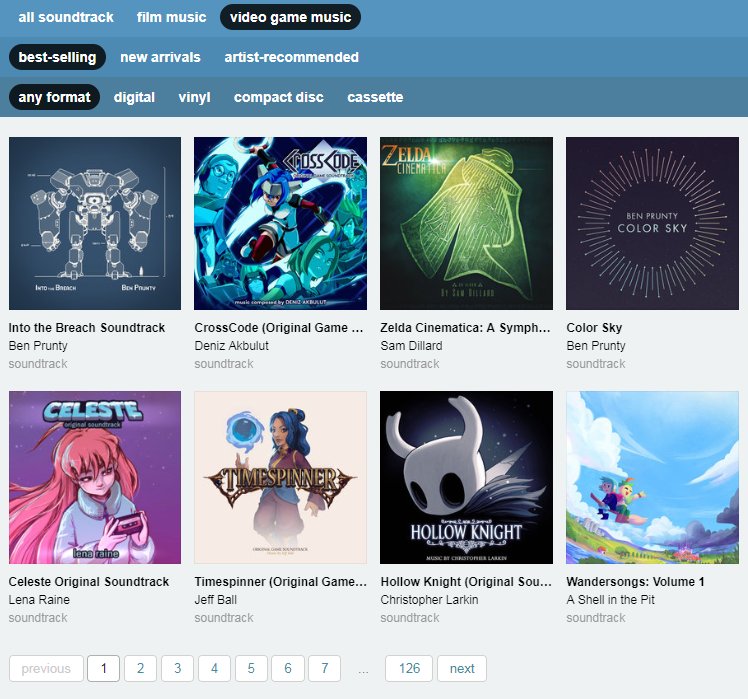Open the Wandersongs album cover art
Image resolution: width=748 pixels, height=699 pixels.
[x=652, y=478]
